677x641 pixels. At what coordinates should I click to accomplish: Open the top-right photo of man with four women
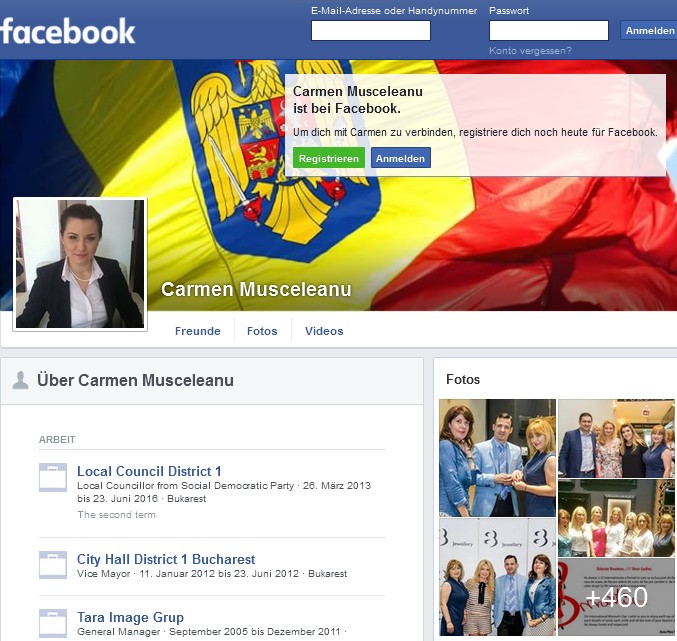pyautogui.click(x=616, y=438)
